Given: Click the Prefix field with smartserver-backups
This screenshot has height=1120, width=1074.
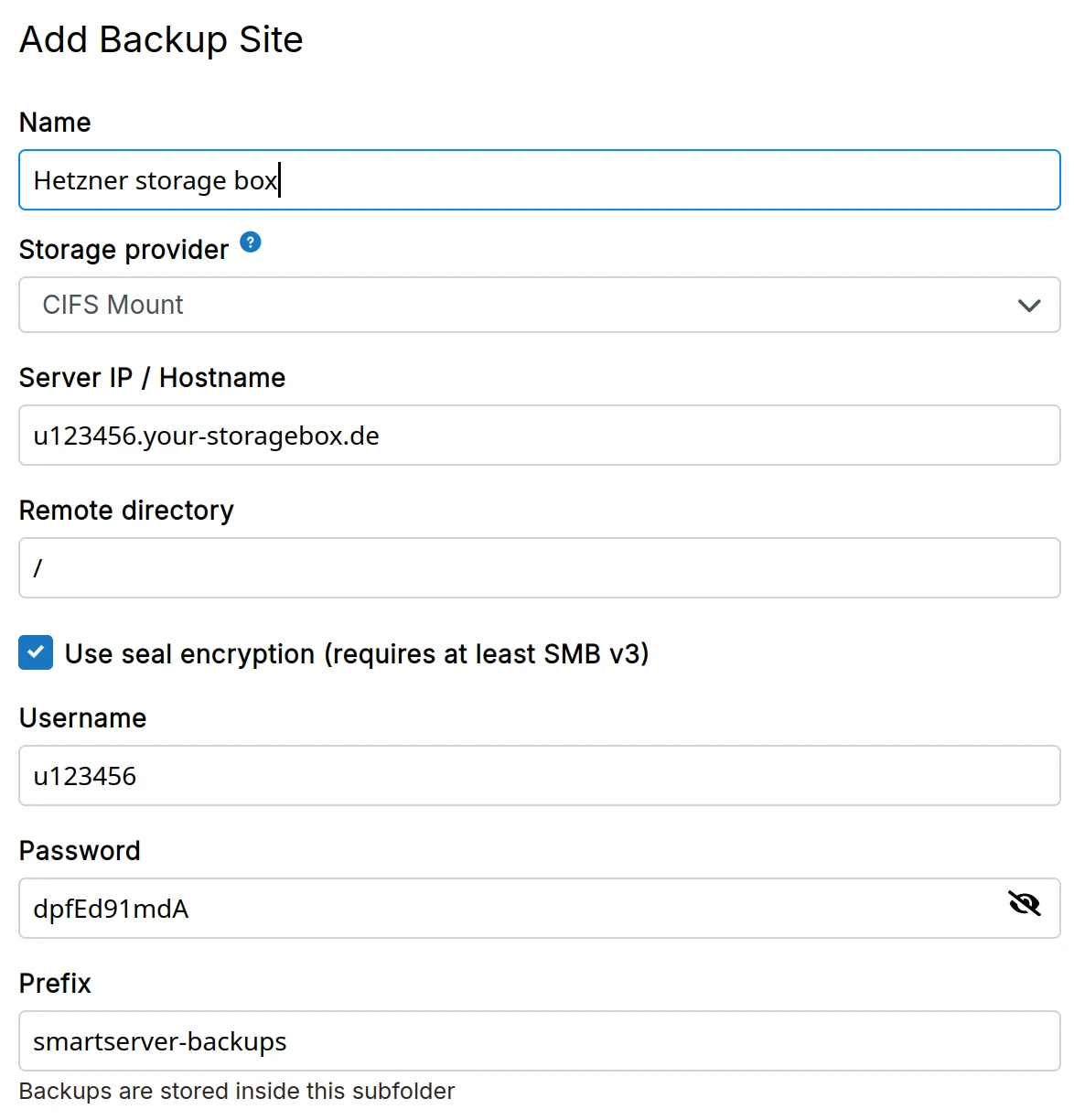Looking at the screenshot, I should click(x=538, y=1041).
